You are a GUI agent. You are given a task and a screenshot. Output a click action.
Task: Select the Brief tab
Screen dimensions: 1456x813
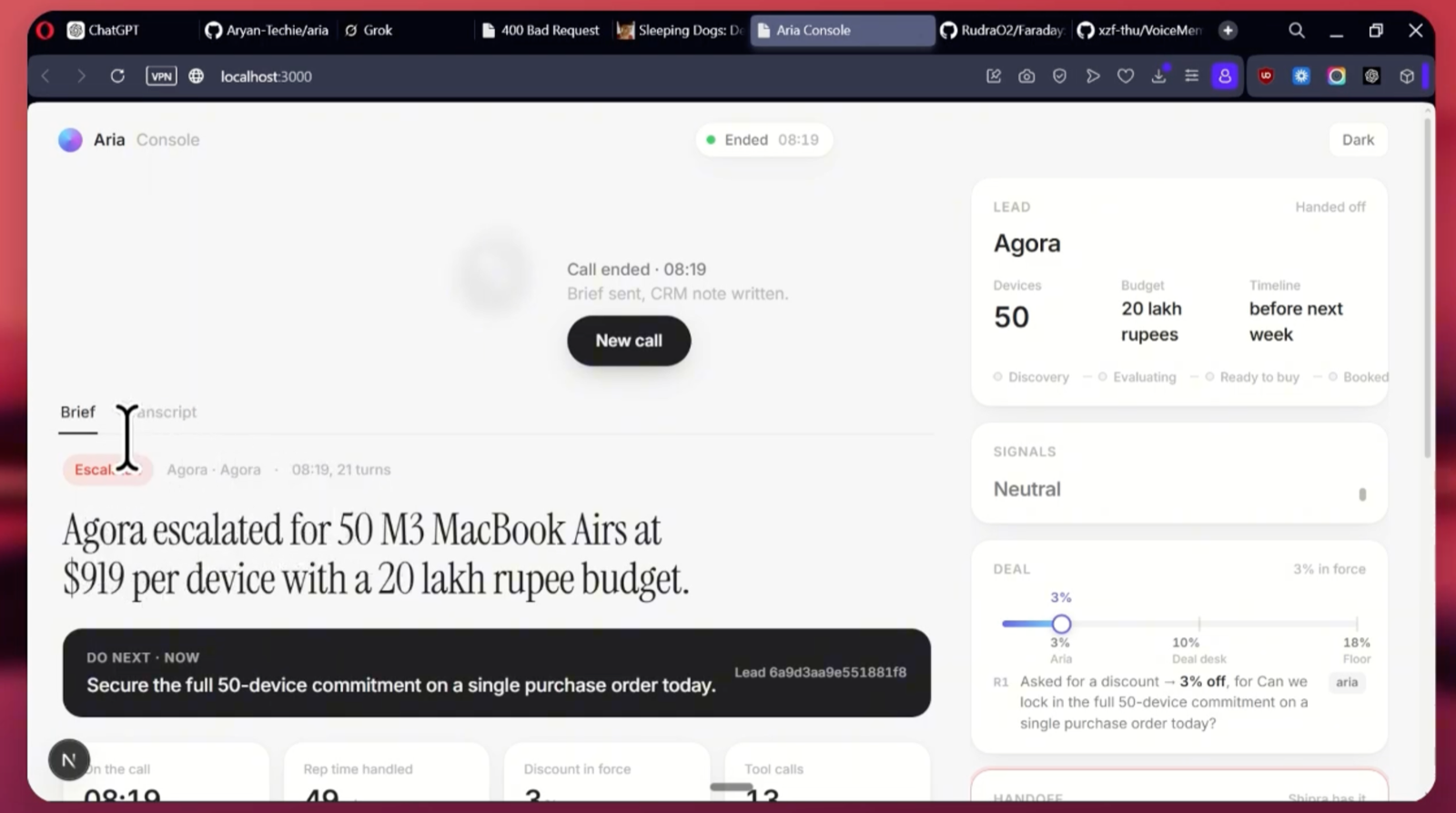click(77, 412)
